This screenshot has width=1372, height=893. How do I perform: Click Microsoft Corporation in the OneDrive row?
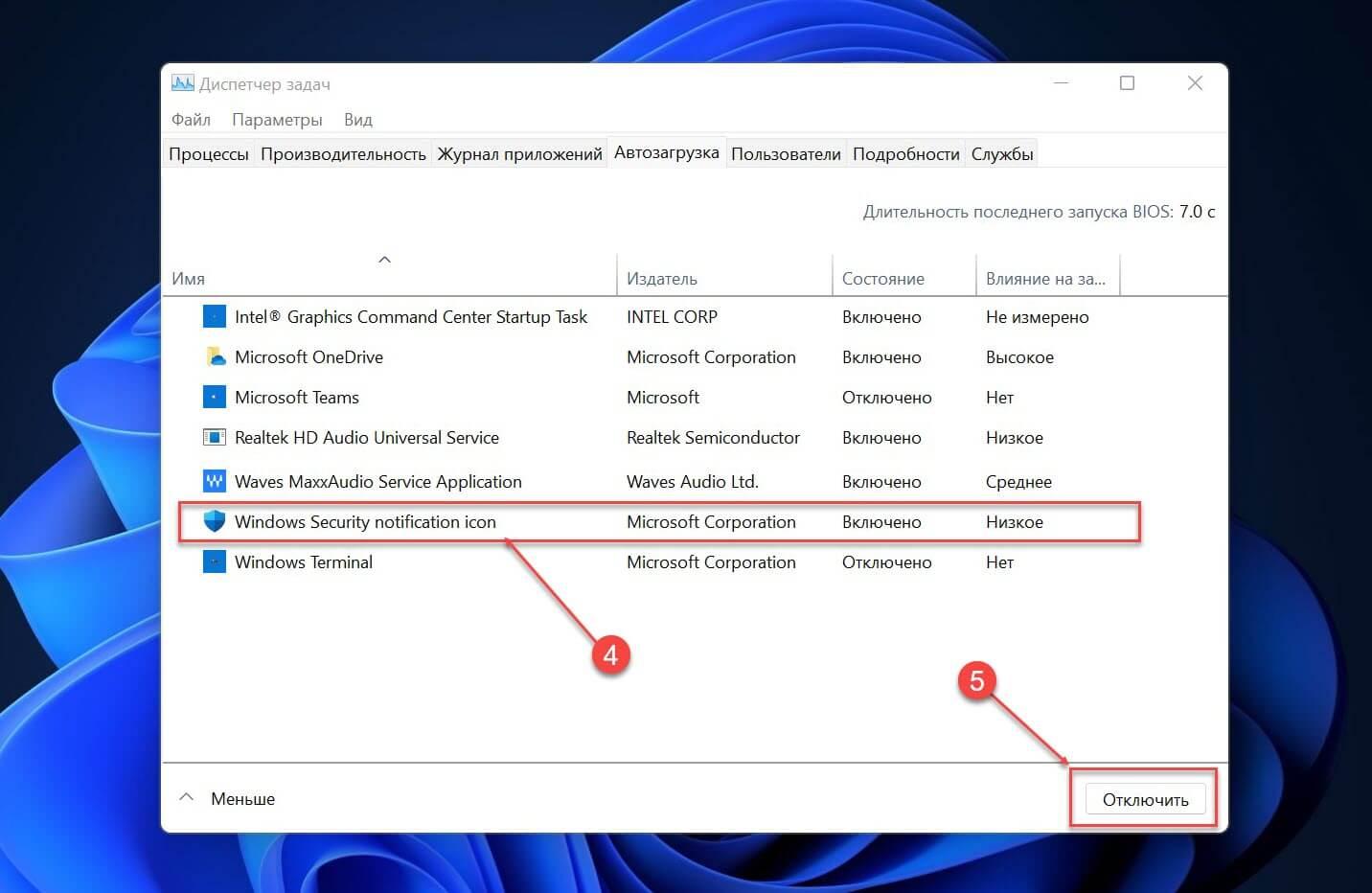711,356
